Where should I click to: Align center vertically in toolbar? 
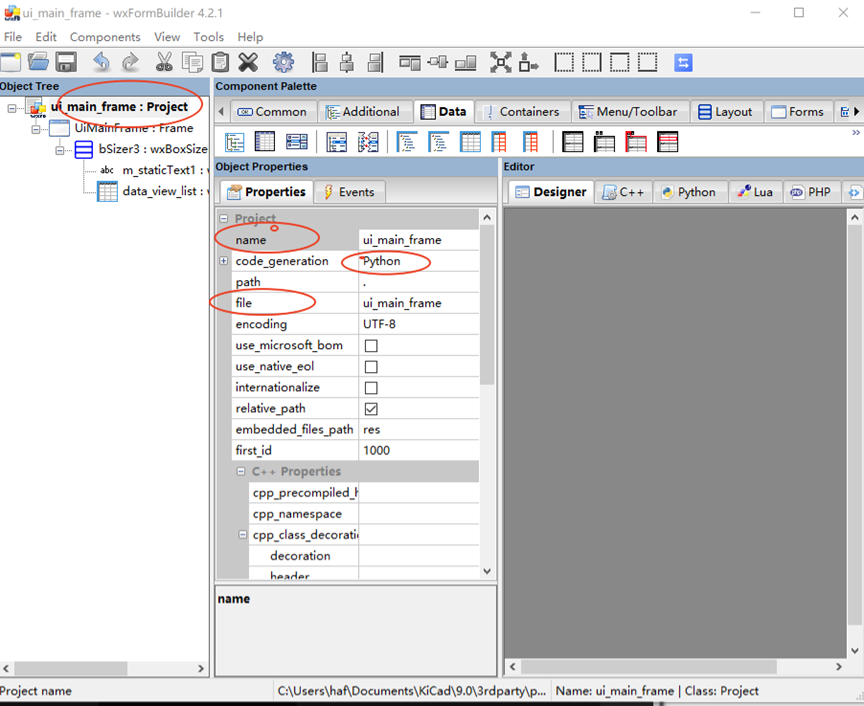pyautogui.click(x=438, y=62)
